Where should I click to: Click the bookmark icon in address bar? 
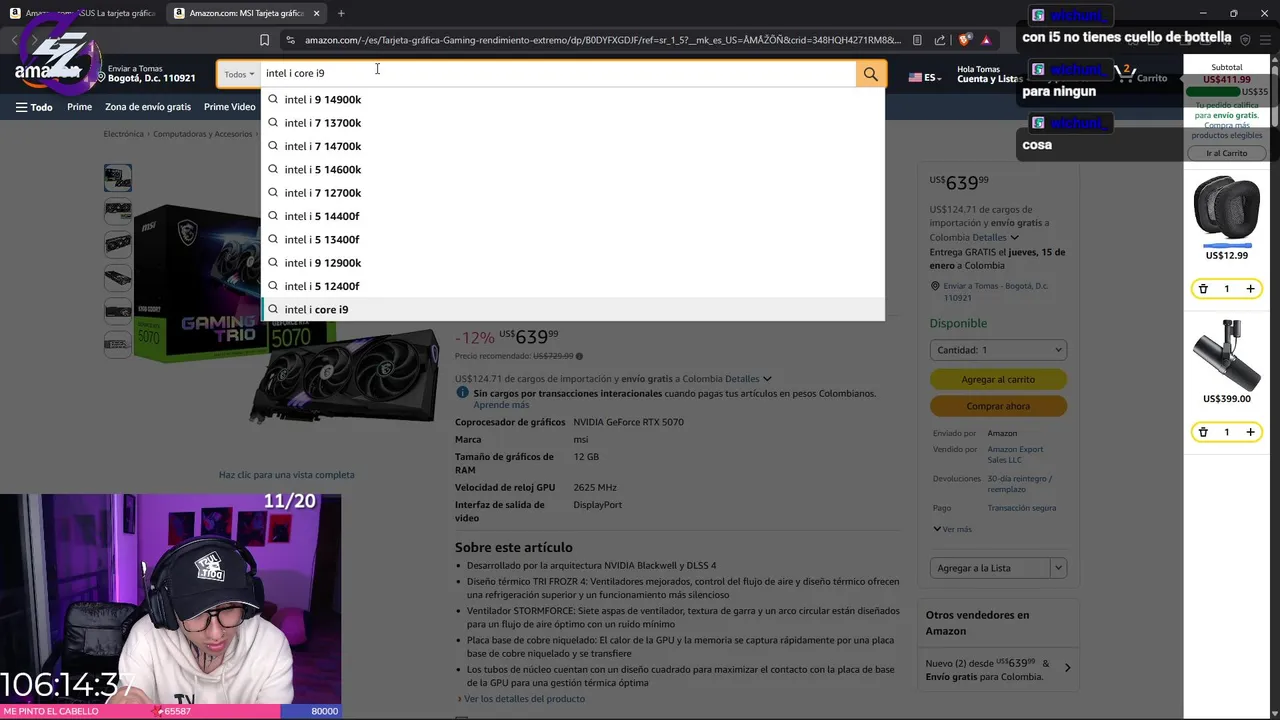click(264, 40)
